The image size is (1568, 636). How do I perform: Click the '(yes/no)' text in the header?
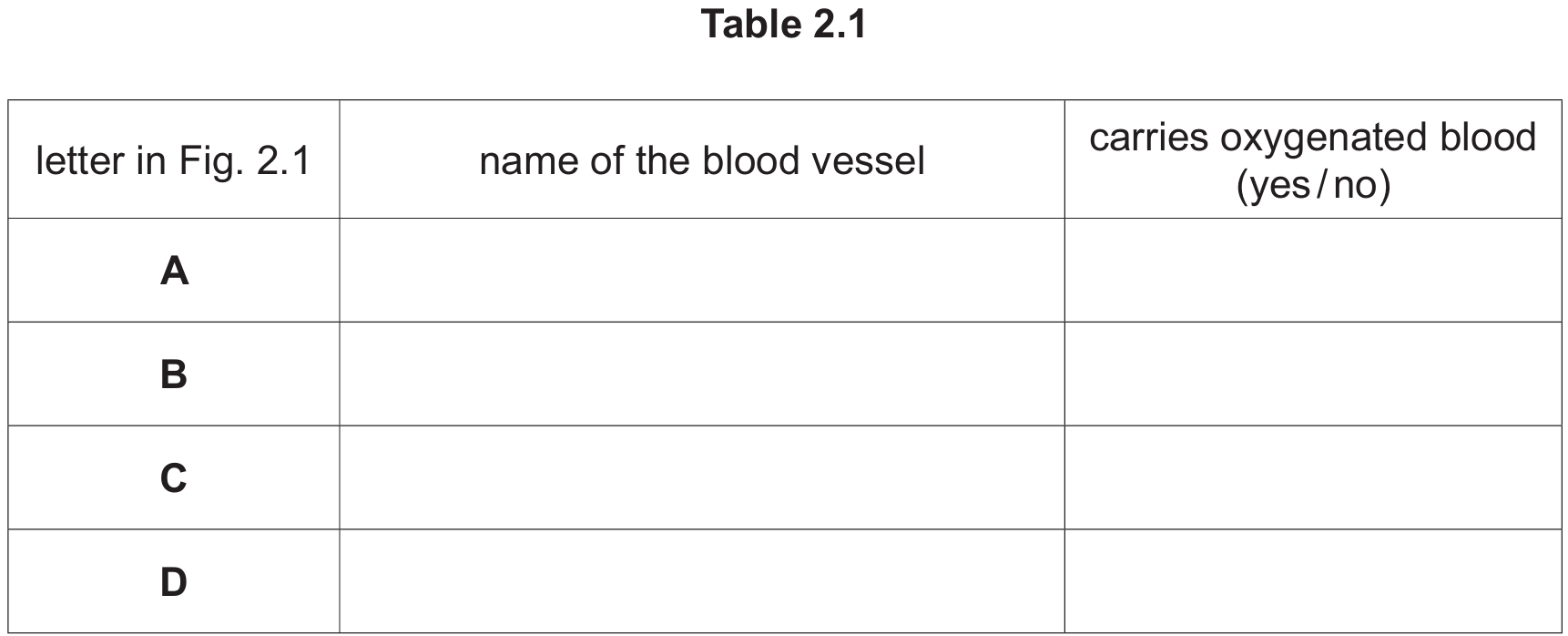click(1313, 186)
